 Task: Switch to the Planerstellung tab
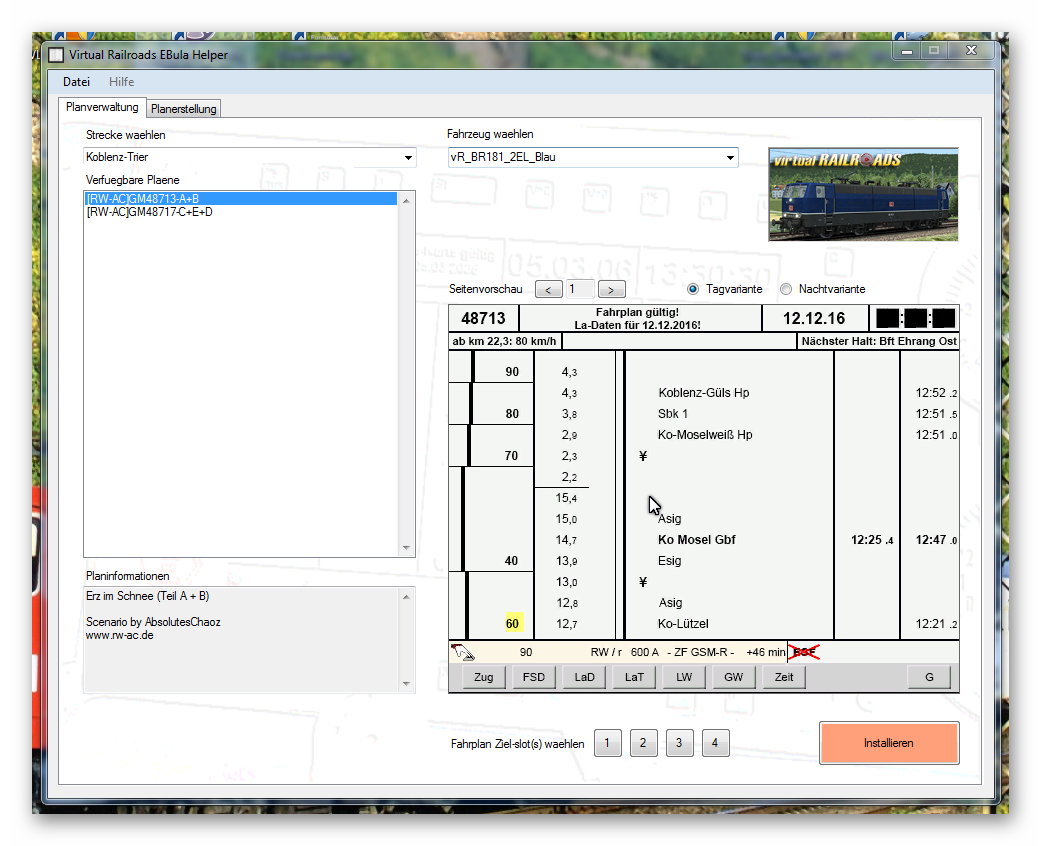pyautogui.click(x=183, y=108)
